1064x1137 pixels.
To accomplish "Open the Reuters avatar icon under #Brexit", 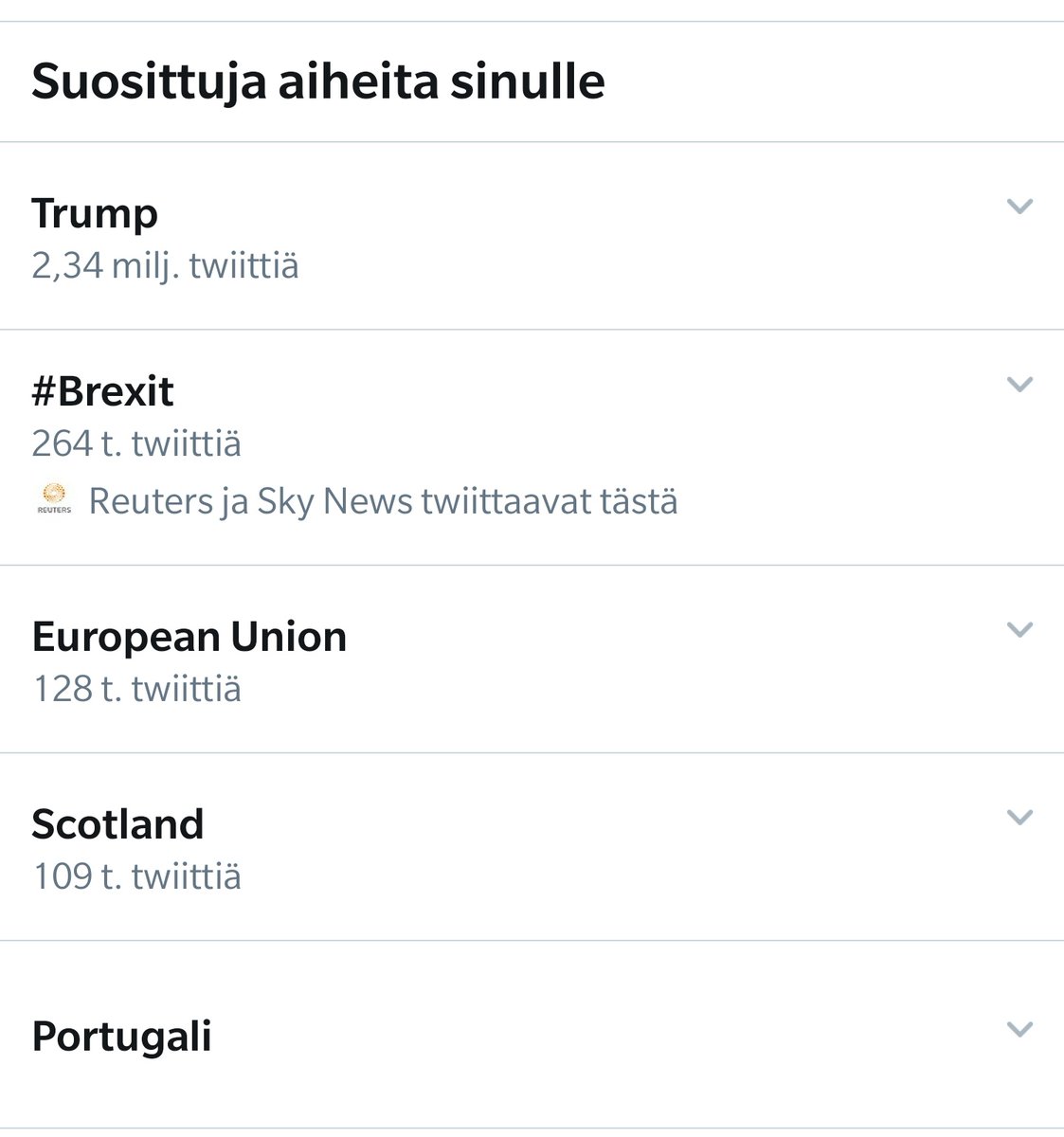I will coord(54,499).
